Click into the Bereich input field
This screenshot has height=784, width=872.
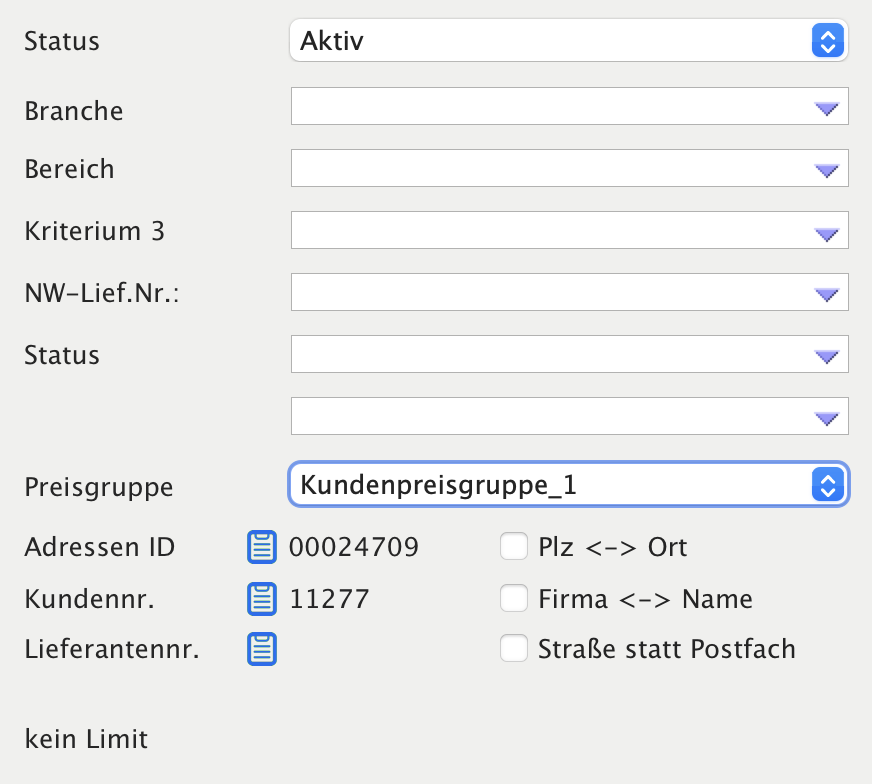pyautogui.click(x=550, y=169)
